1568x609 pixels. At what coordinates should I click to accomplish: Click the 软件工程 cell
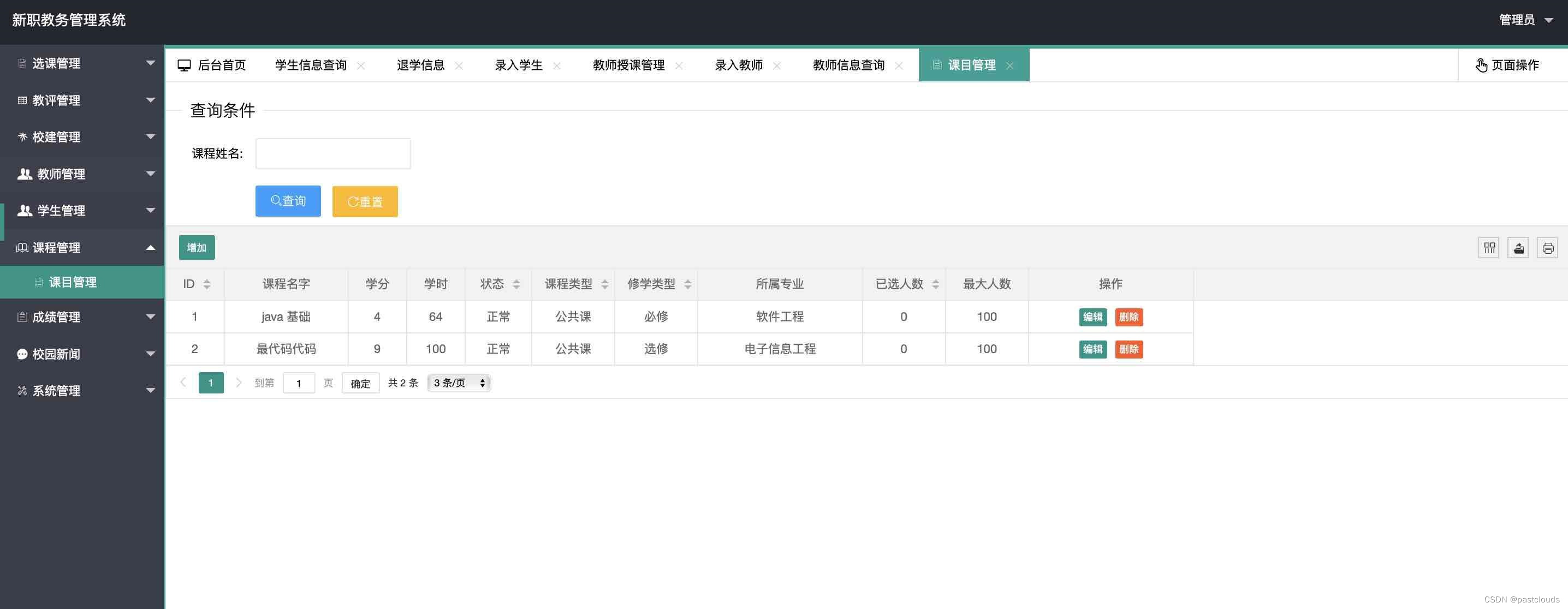tap(780, 317)
